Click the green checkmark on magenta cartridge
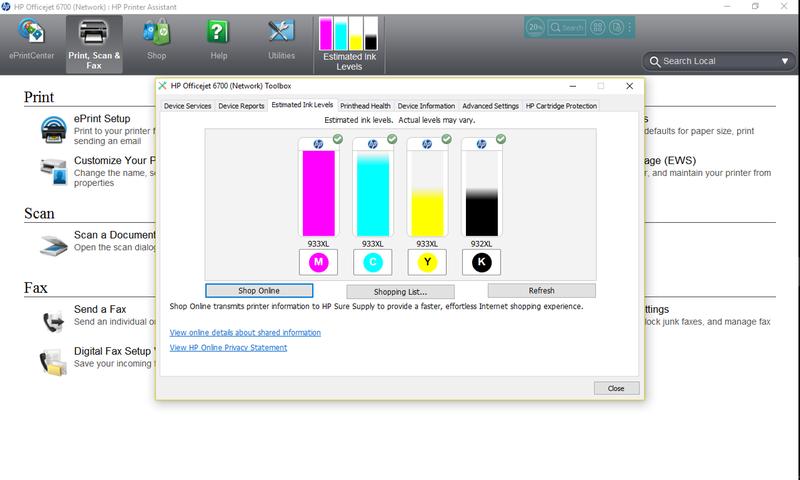Image resolution: width=800 pixels, height=480 pixels. coord(338,139)
